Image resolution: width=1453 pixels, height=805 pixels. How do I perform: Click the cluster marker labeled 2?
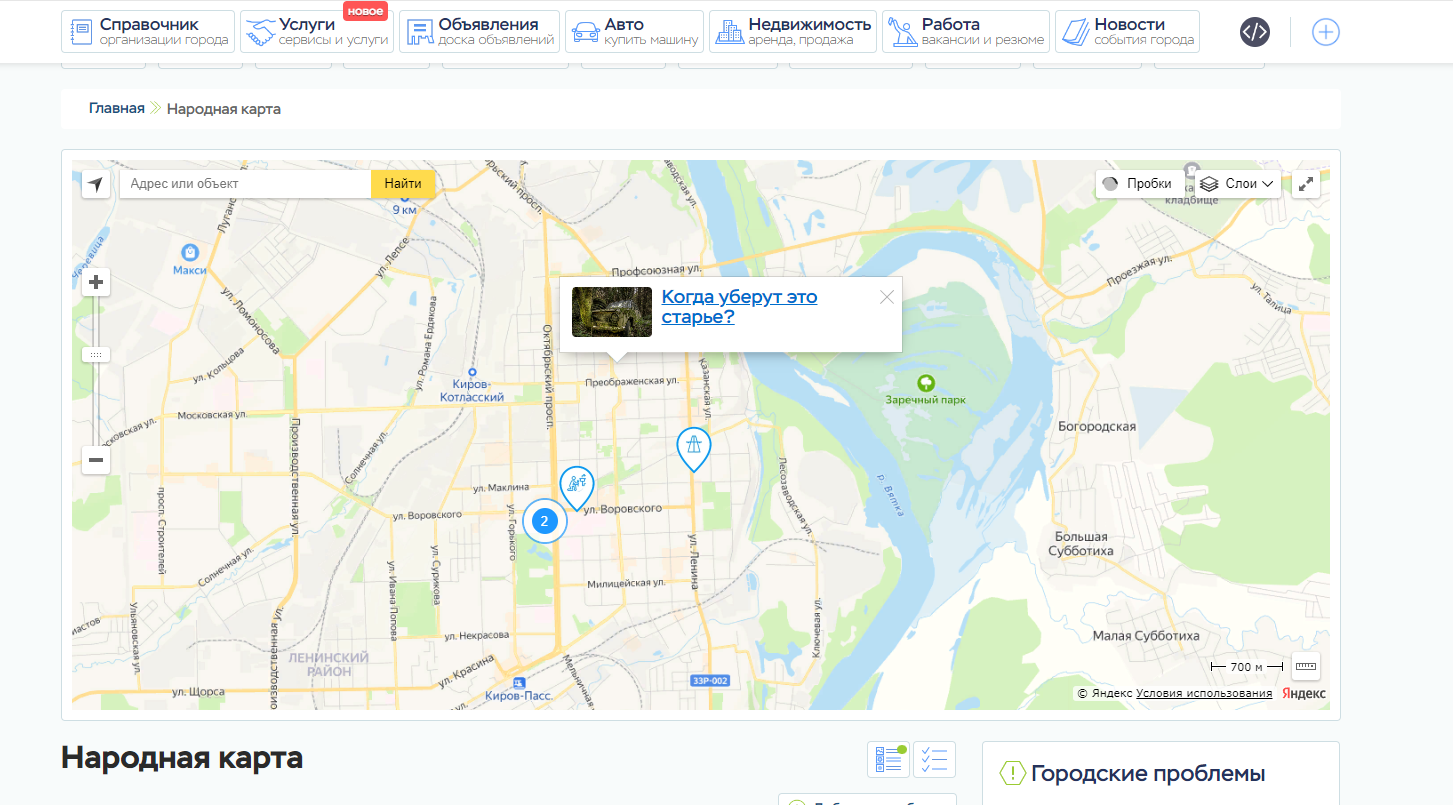[x=544, y=521]
